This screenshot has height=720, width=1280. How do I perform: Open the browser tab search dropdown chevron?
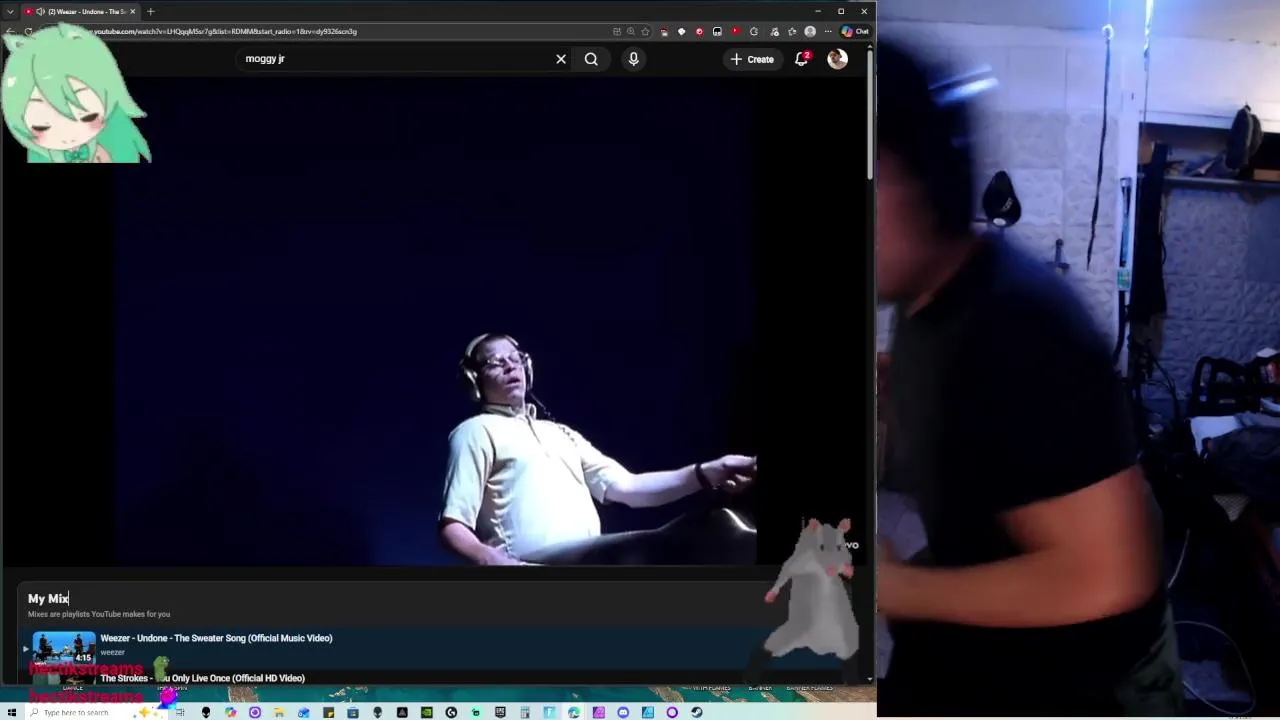click(x=10, y=11)
